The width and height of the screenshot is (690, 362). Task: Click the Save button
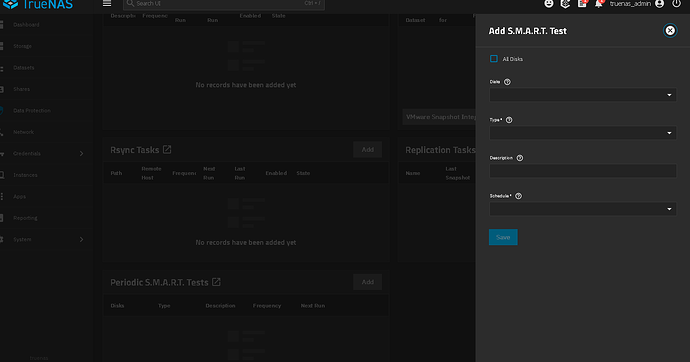[x=503, y=237]
